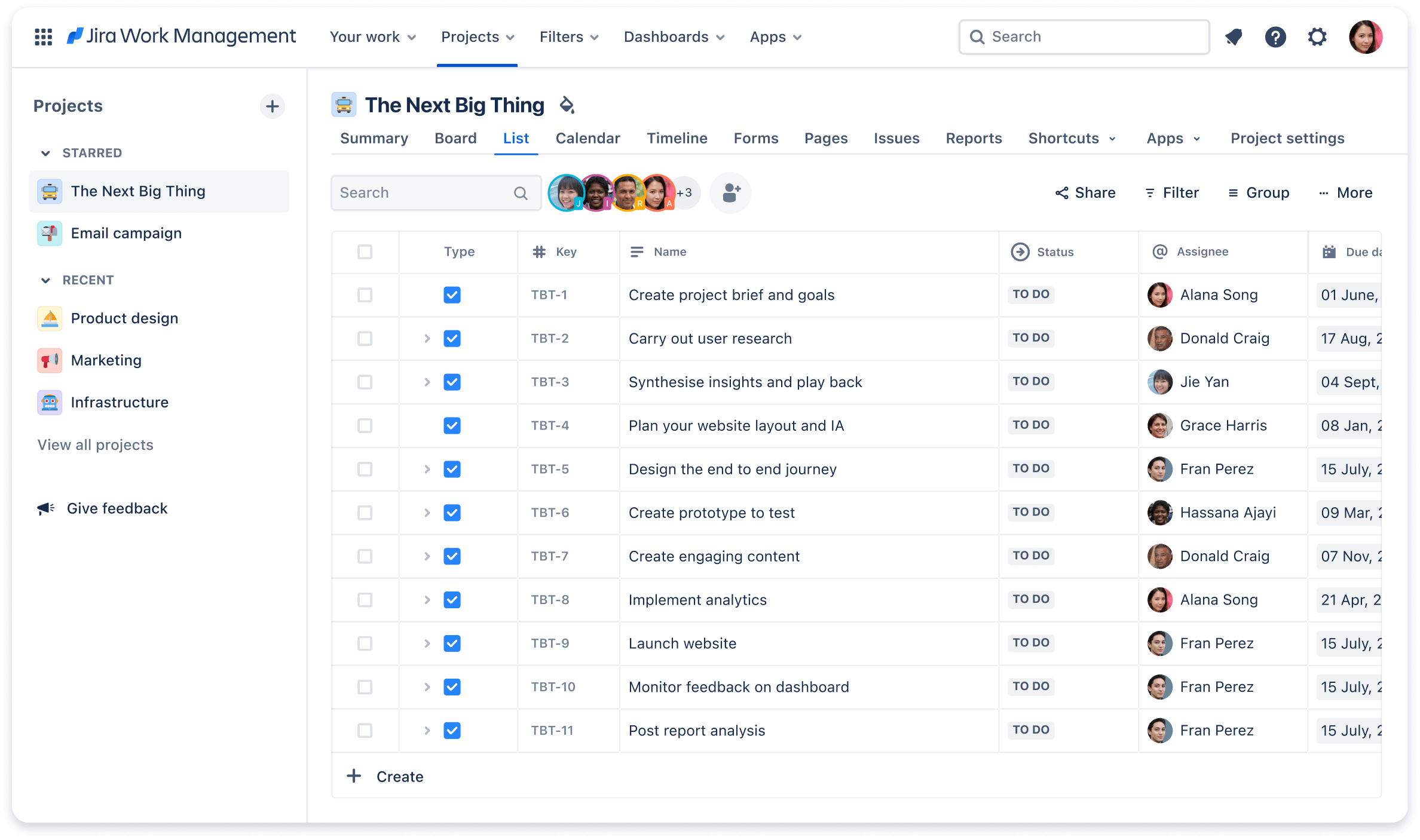Click the notifications bell icon

pos(1232,36)
